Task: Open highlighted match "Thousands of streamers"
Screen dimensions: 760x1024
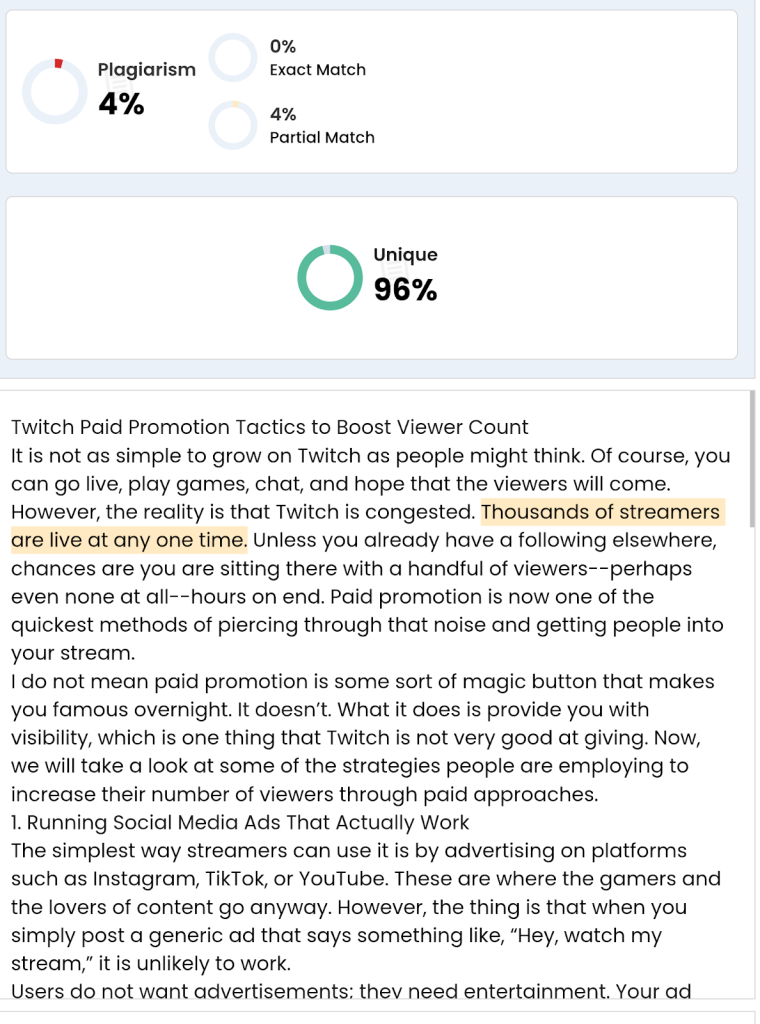Action: point(600,512)
